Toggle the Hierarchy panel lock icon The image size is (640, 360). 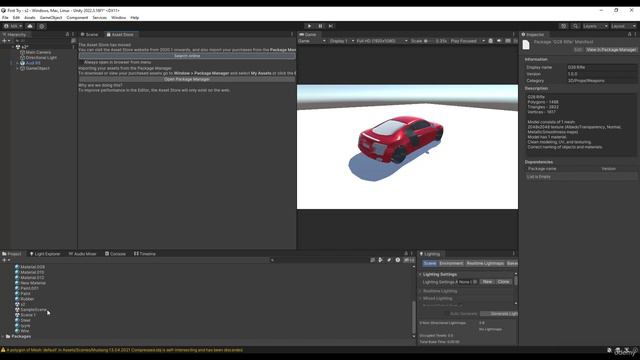pos(67,35)
